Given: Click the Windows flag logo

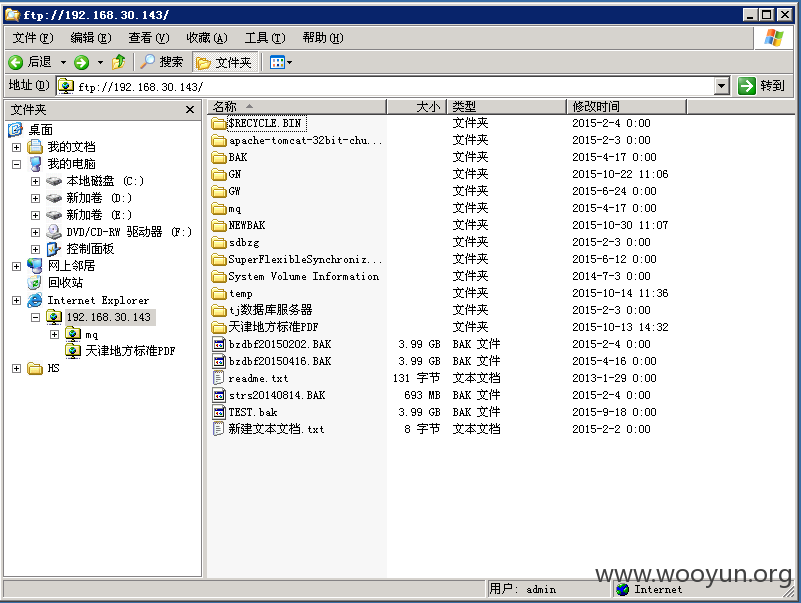Looking at the screenshot, I should tap(773, 38).
